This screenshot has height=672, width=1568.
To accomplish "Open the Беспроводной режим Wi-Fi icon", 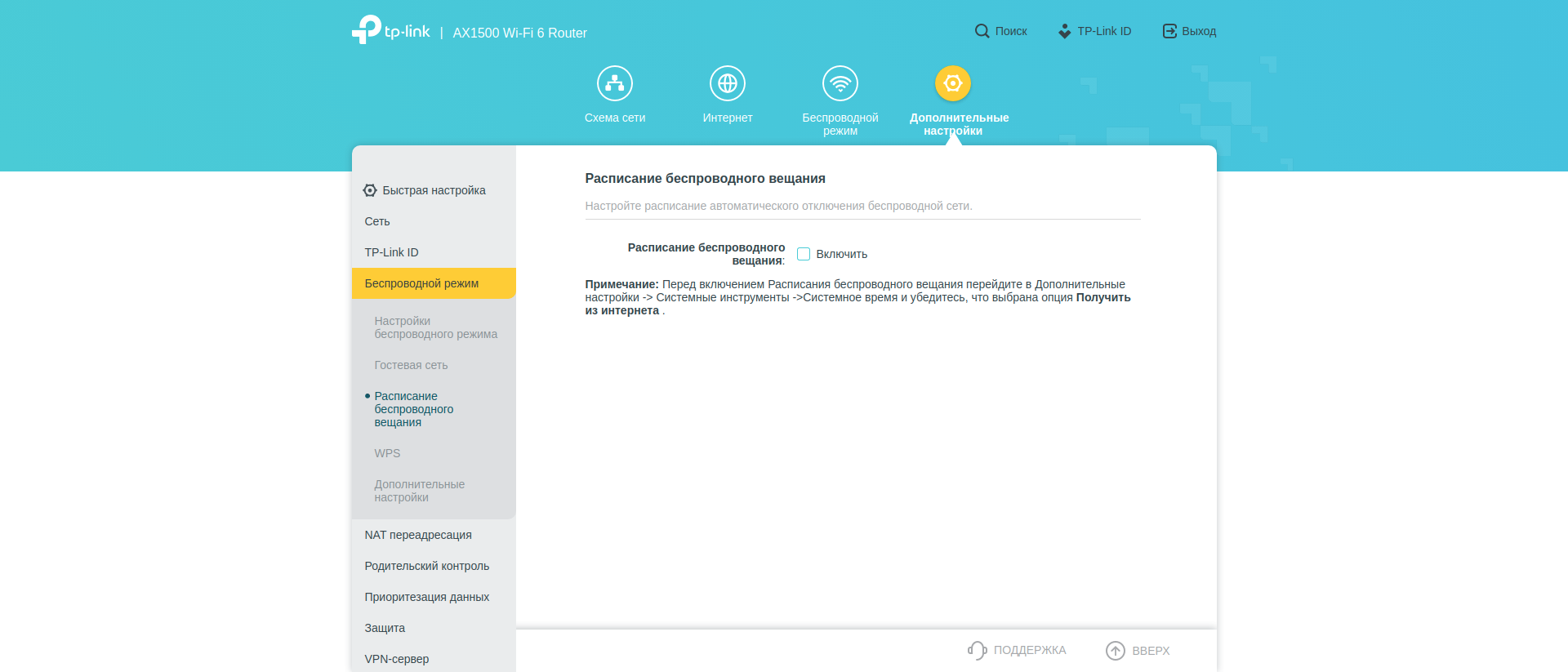I will pyautogui.click(x=840, y=83).
